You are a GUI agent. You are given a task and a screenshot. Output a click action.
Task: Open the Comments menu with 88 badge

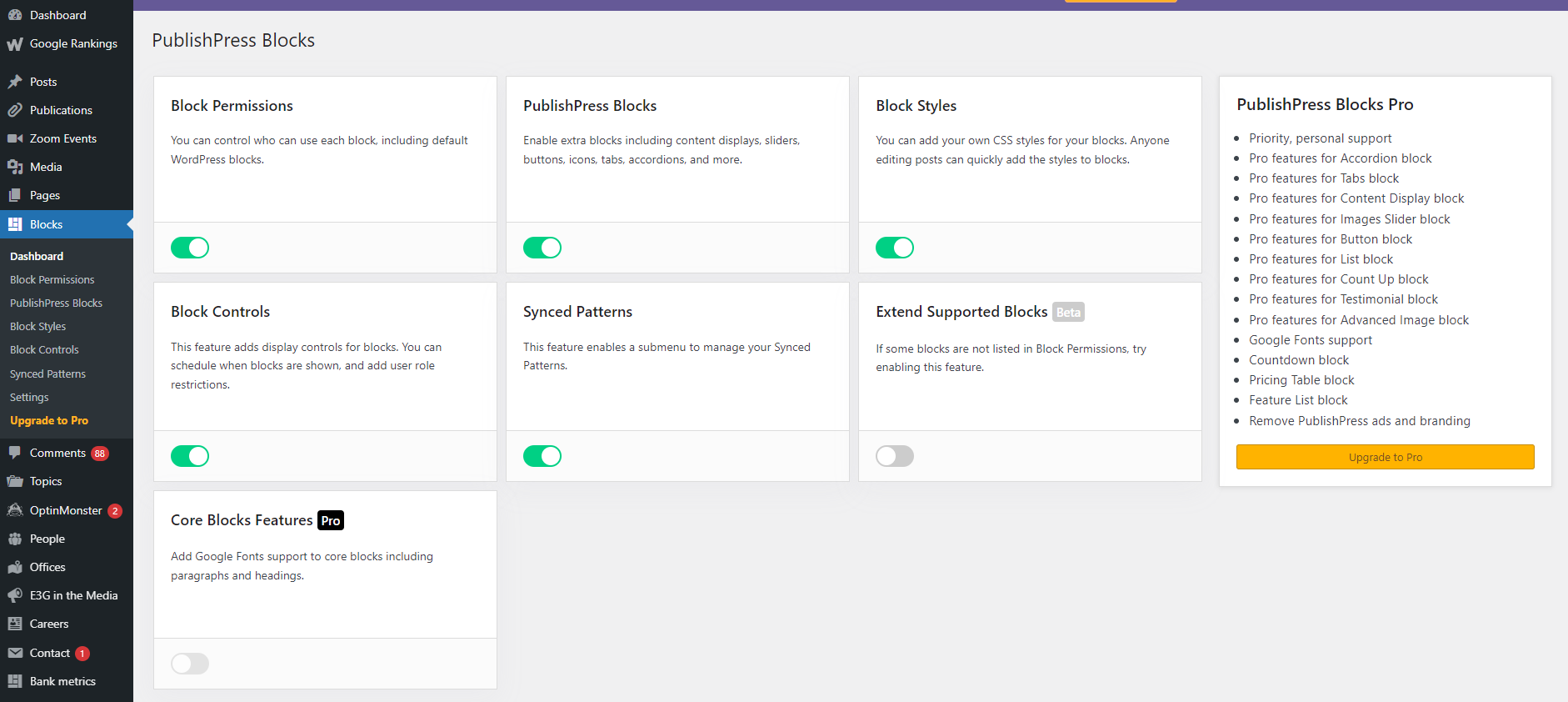57,453
